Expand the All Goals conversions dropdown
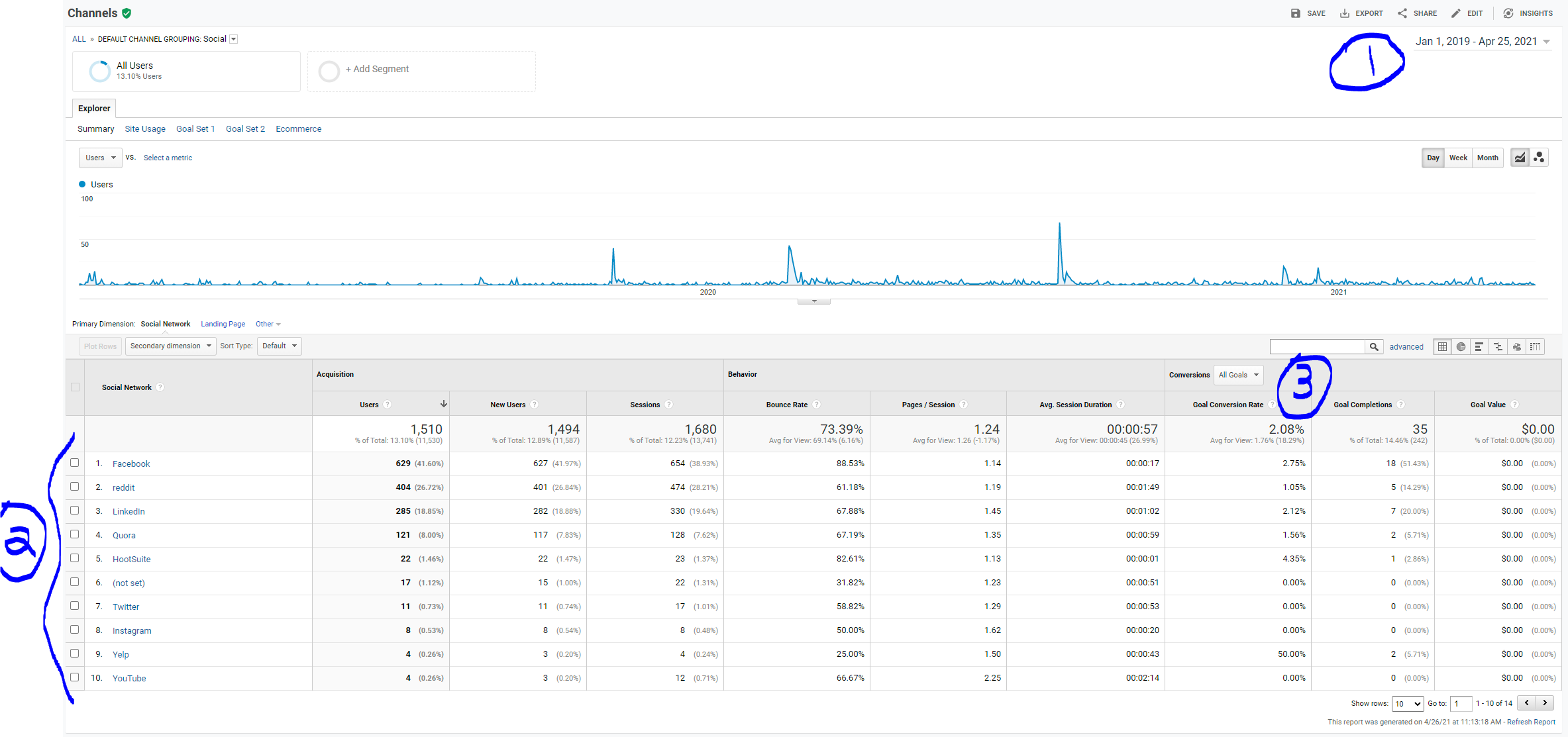Viewport: 1568px width, 737px height. click(x=1238, y=375)
